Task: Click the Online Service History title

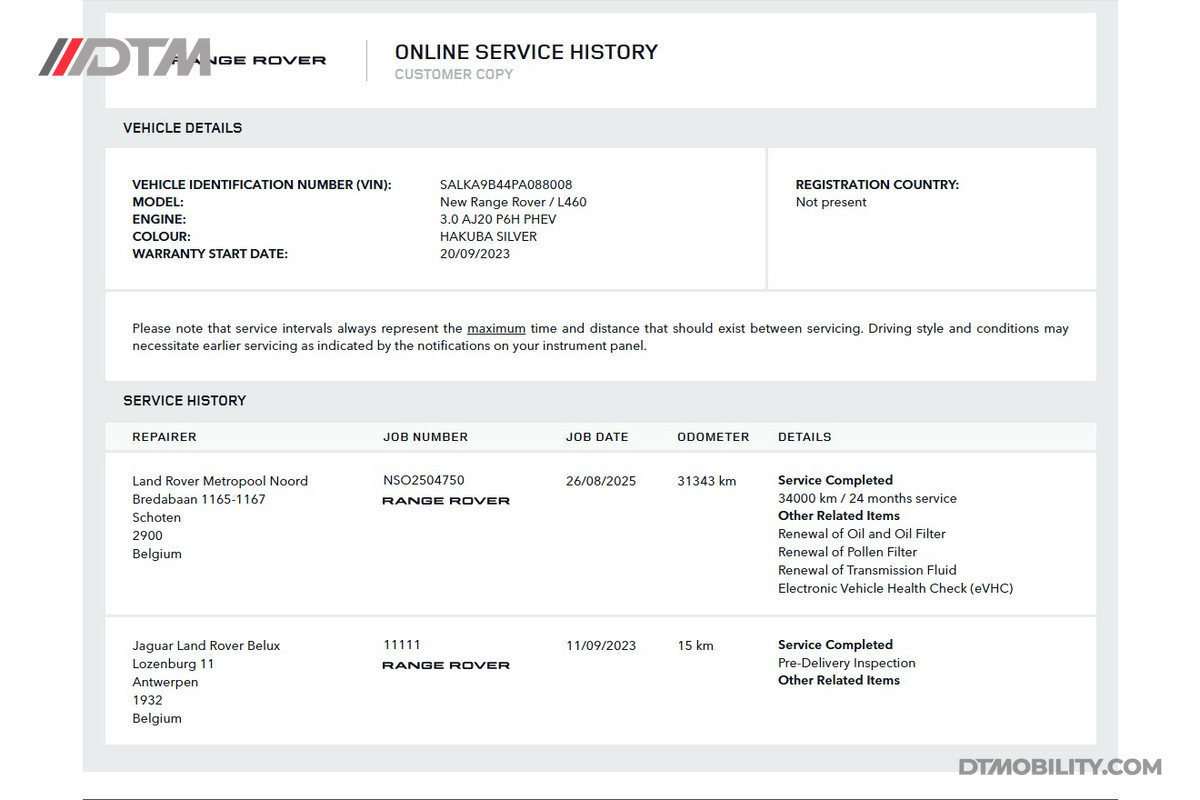Action: point(526,52)
